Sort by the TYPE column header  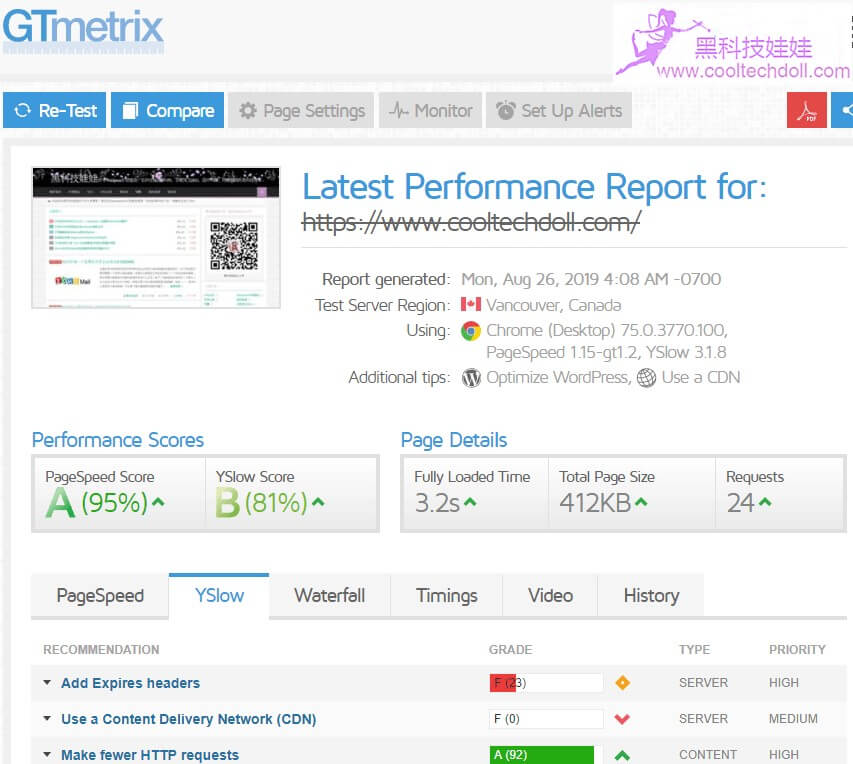pyautogui.click(x=694, y=650)
